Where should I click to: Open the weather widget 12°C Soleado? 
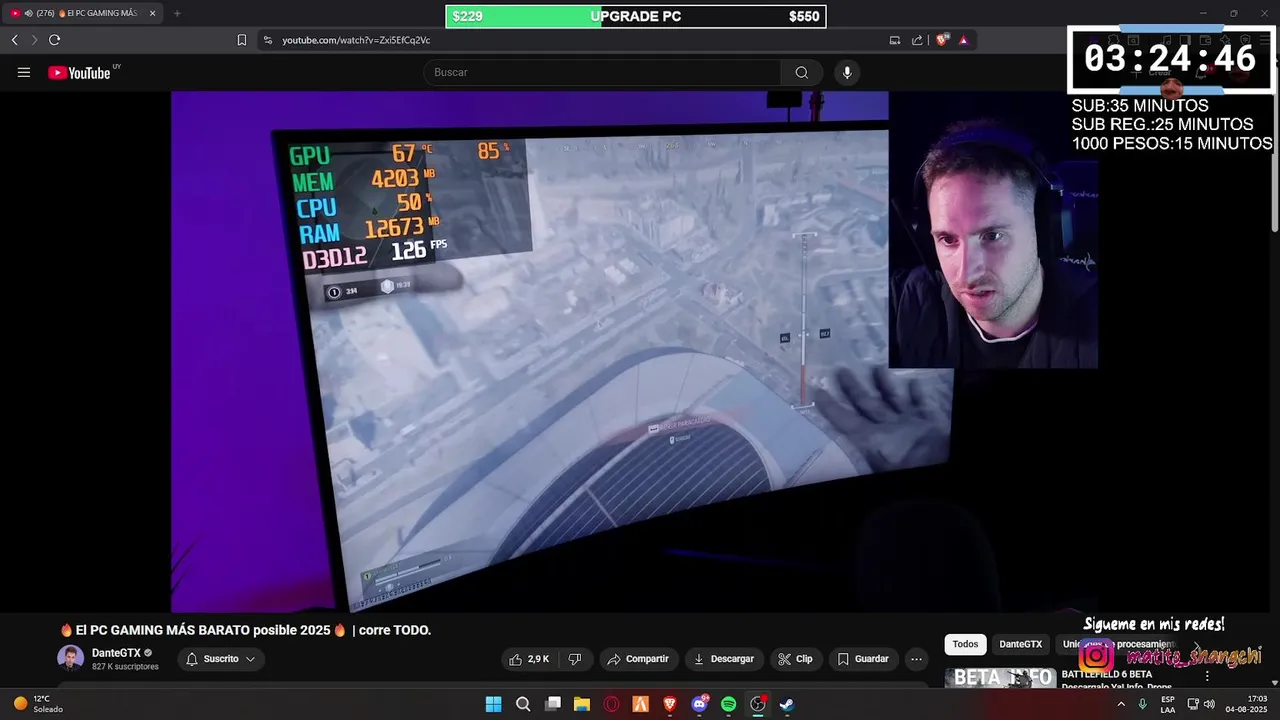click(38, 704)
